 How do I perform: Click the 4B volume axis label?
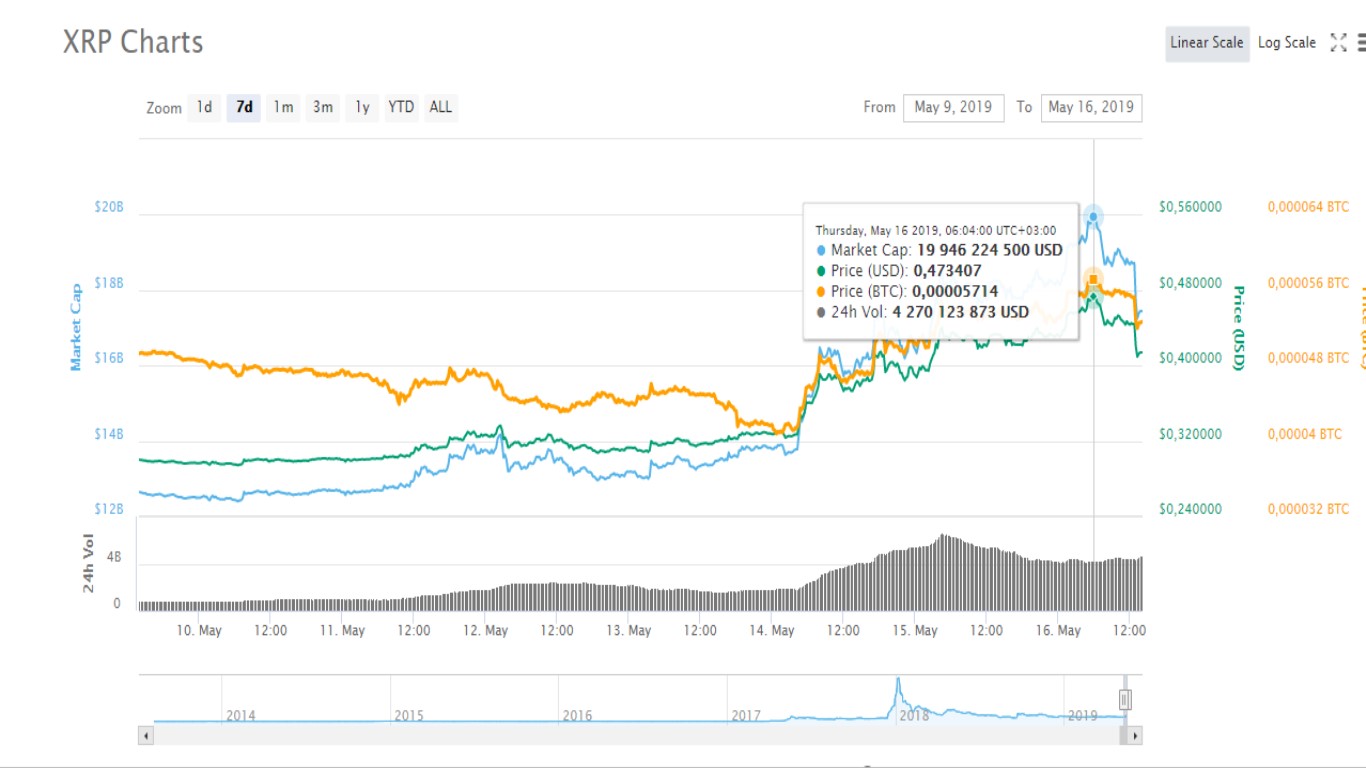click(114, 557)
